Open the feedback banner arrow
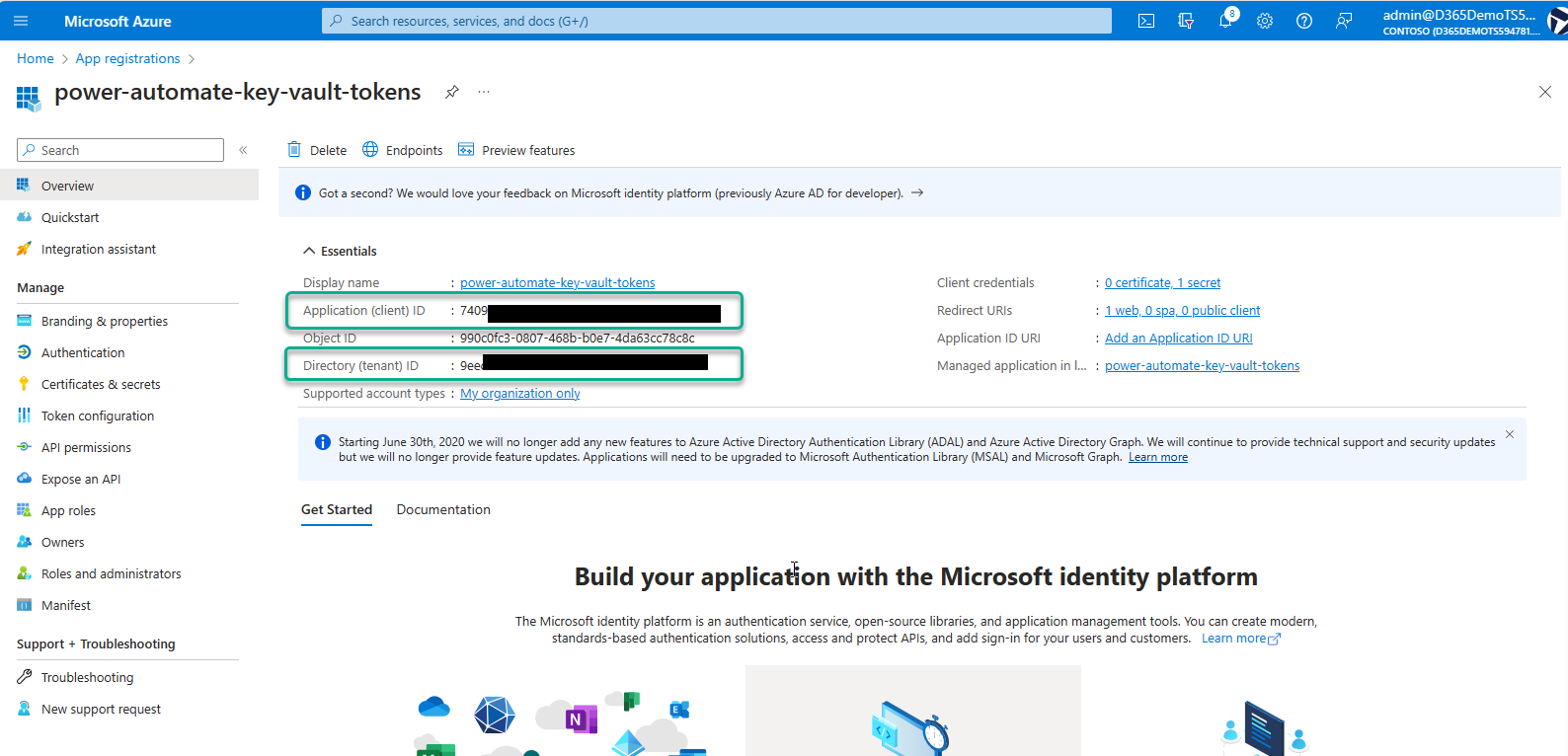 click(x=917, y=192)
